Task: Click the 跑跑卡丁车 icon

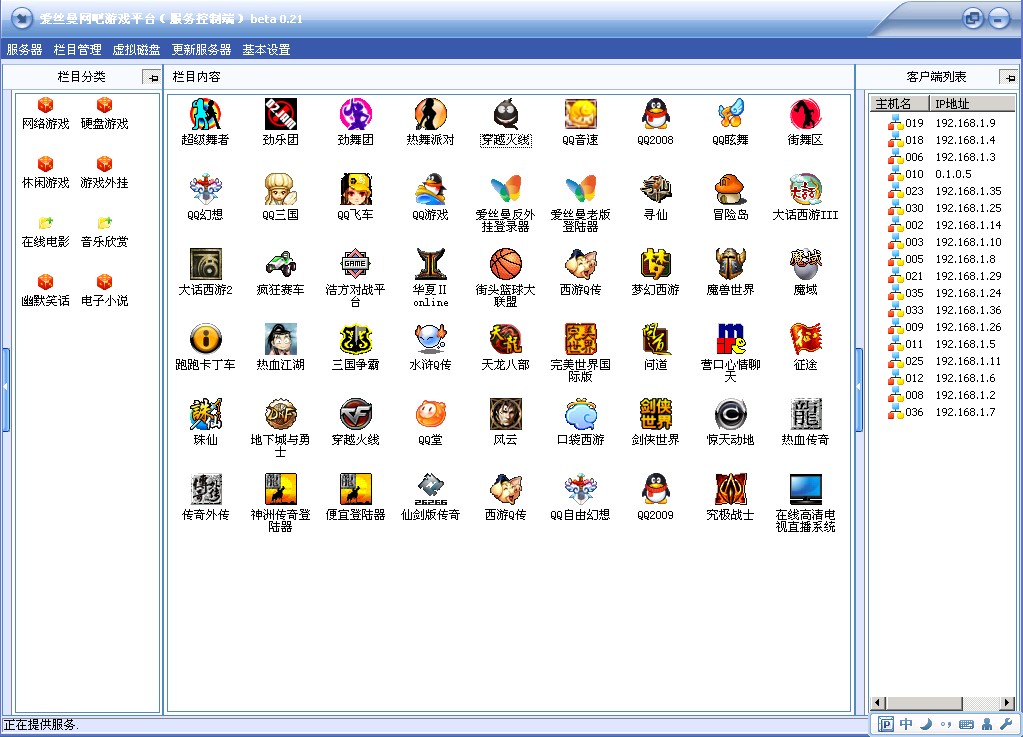Action: (205, 340)
